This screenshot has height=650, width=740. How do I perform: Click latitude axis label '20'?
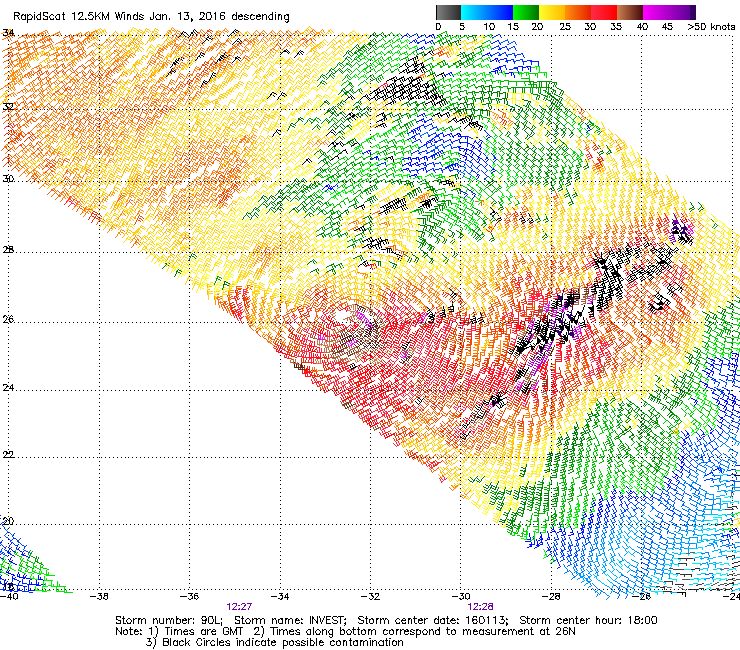point(8,522)
